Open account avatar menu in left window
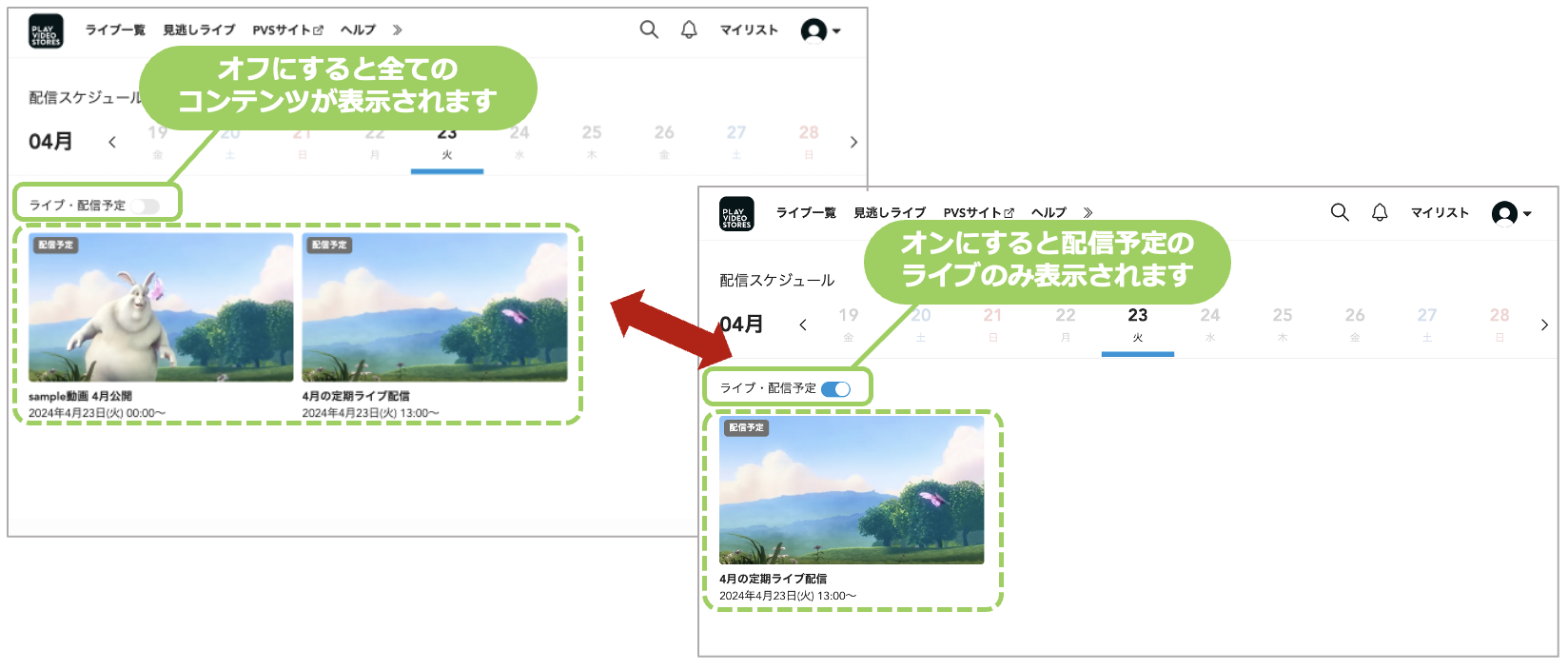 [821, 30]
